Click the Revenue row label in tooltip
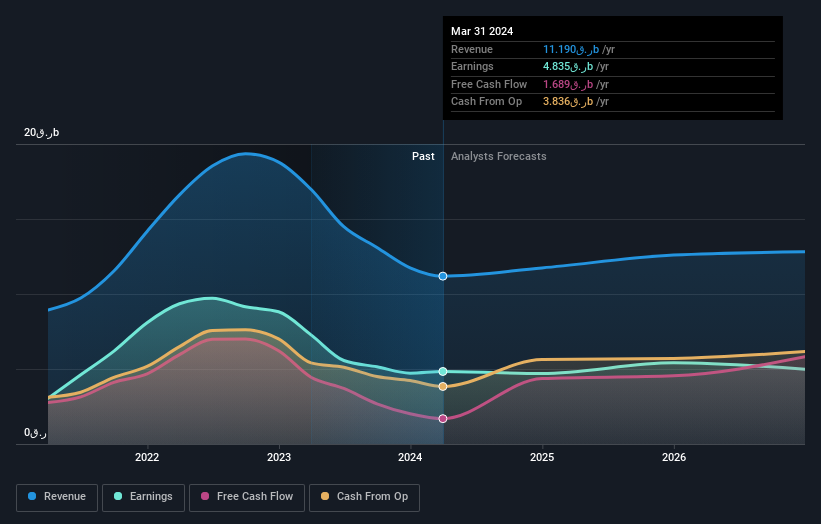Screen dimensions: 821x524 coord(472,49)
